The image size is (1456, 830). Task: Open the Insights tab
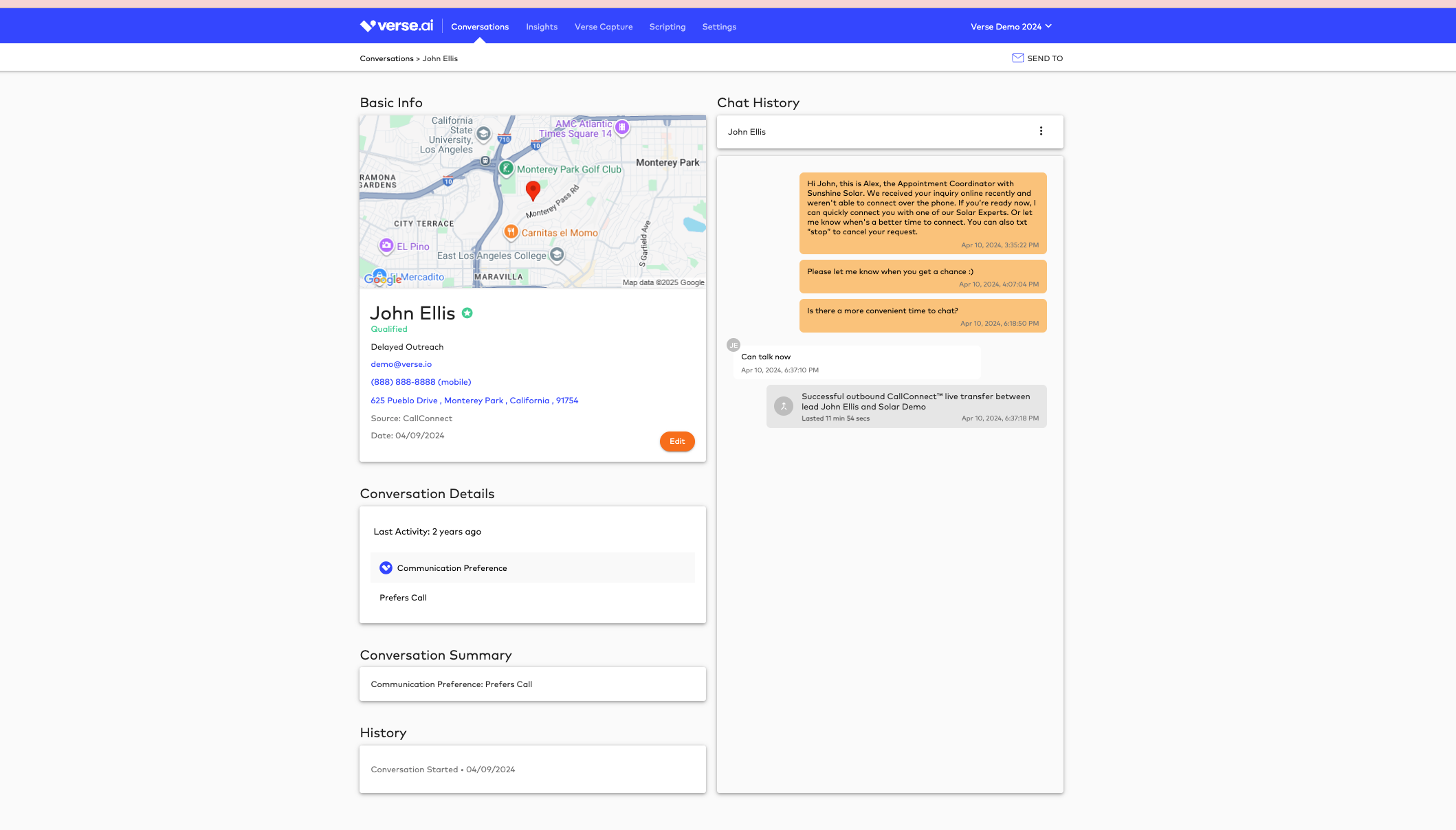click(x=542, y=27)
